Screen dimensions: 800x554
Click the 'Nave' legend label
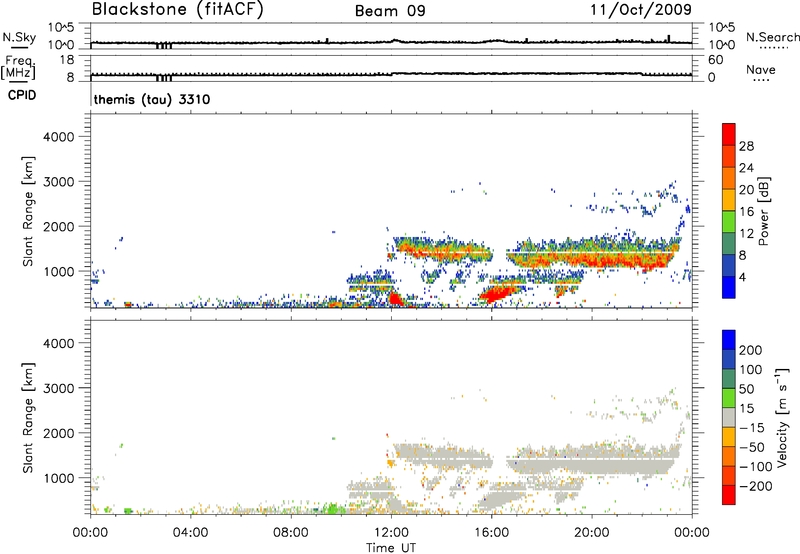(761, 69)
